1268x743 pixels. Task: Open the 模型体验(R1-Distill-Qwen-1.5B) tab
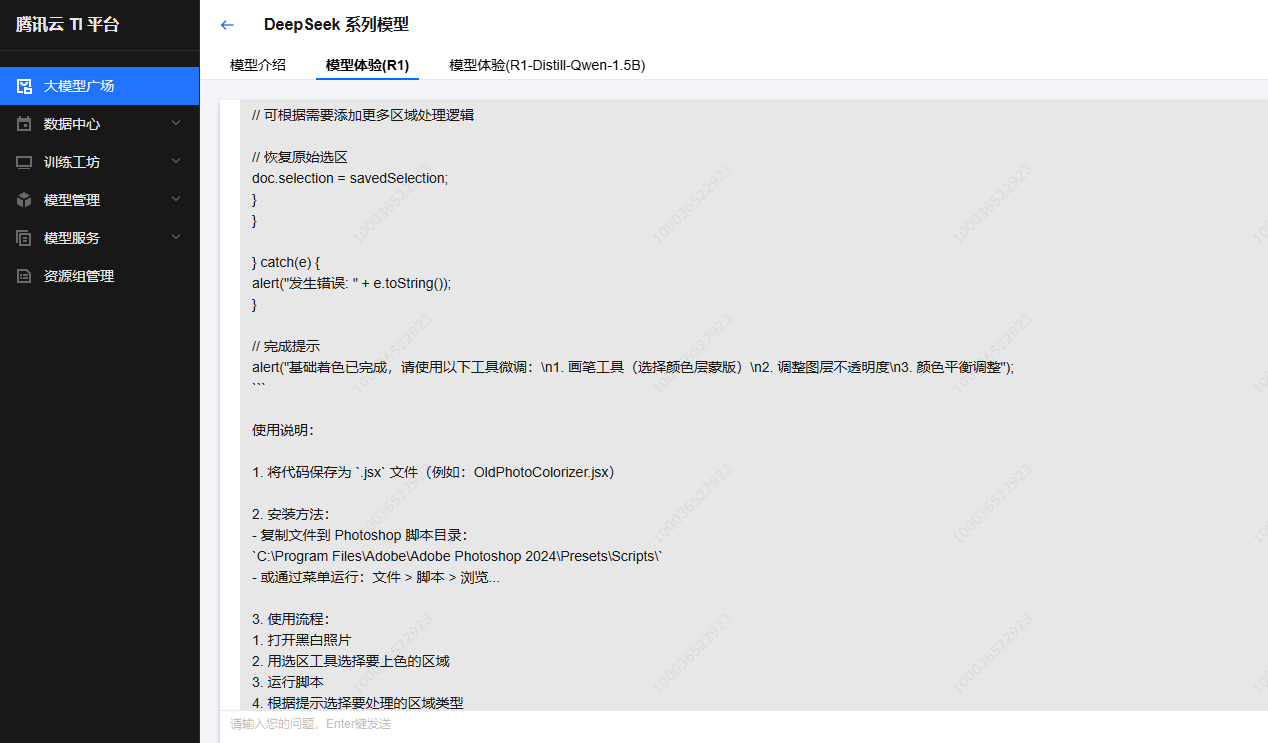pyautogui.click(x=547, y=65)
